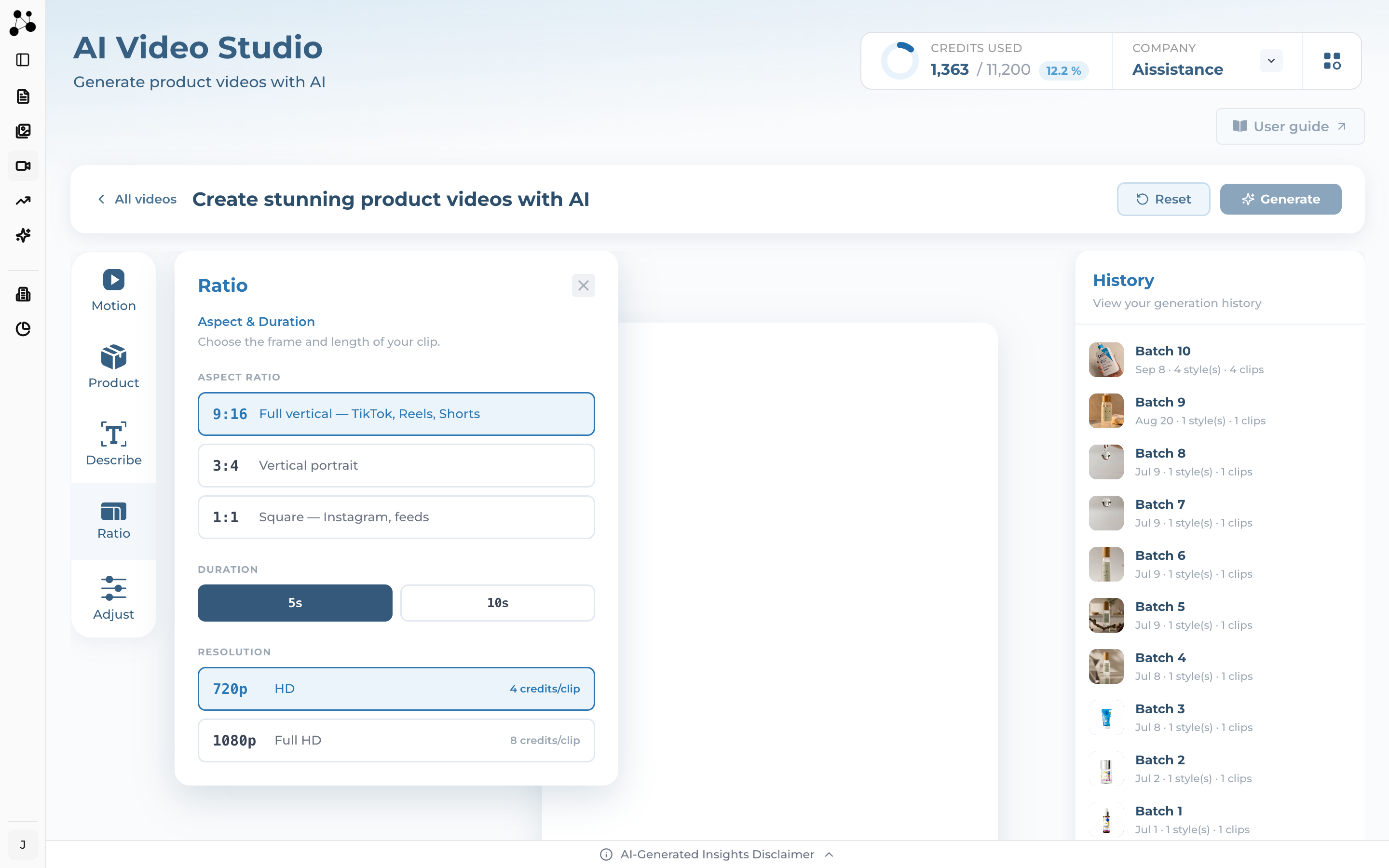Open the company dropdown chevron
The image size is (1389, 868).
[x=1271, y=61]
